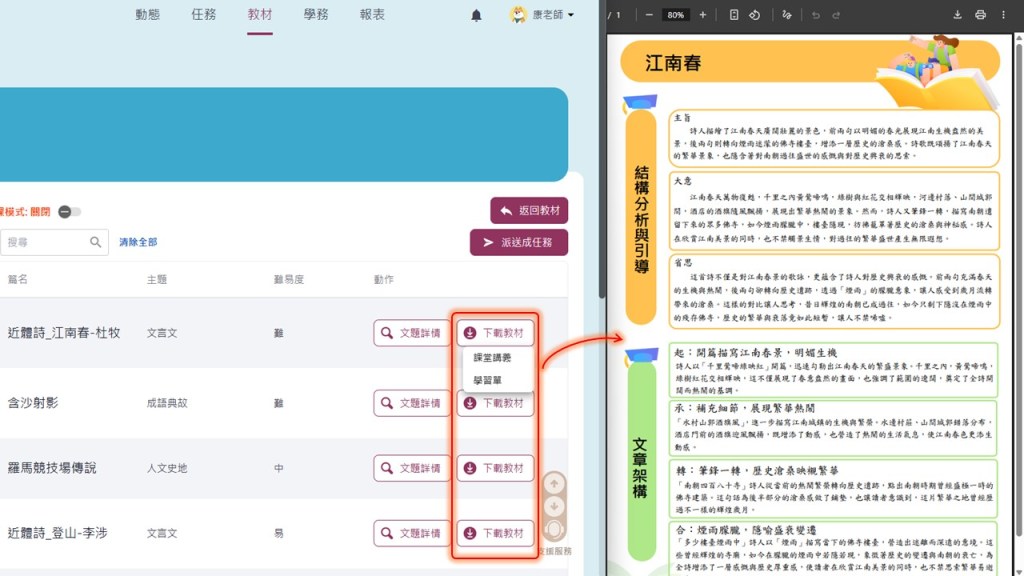
Task: Click the PDF zoom percentage field
Action: 676,15
